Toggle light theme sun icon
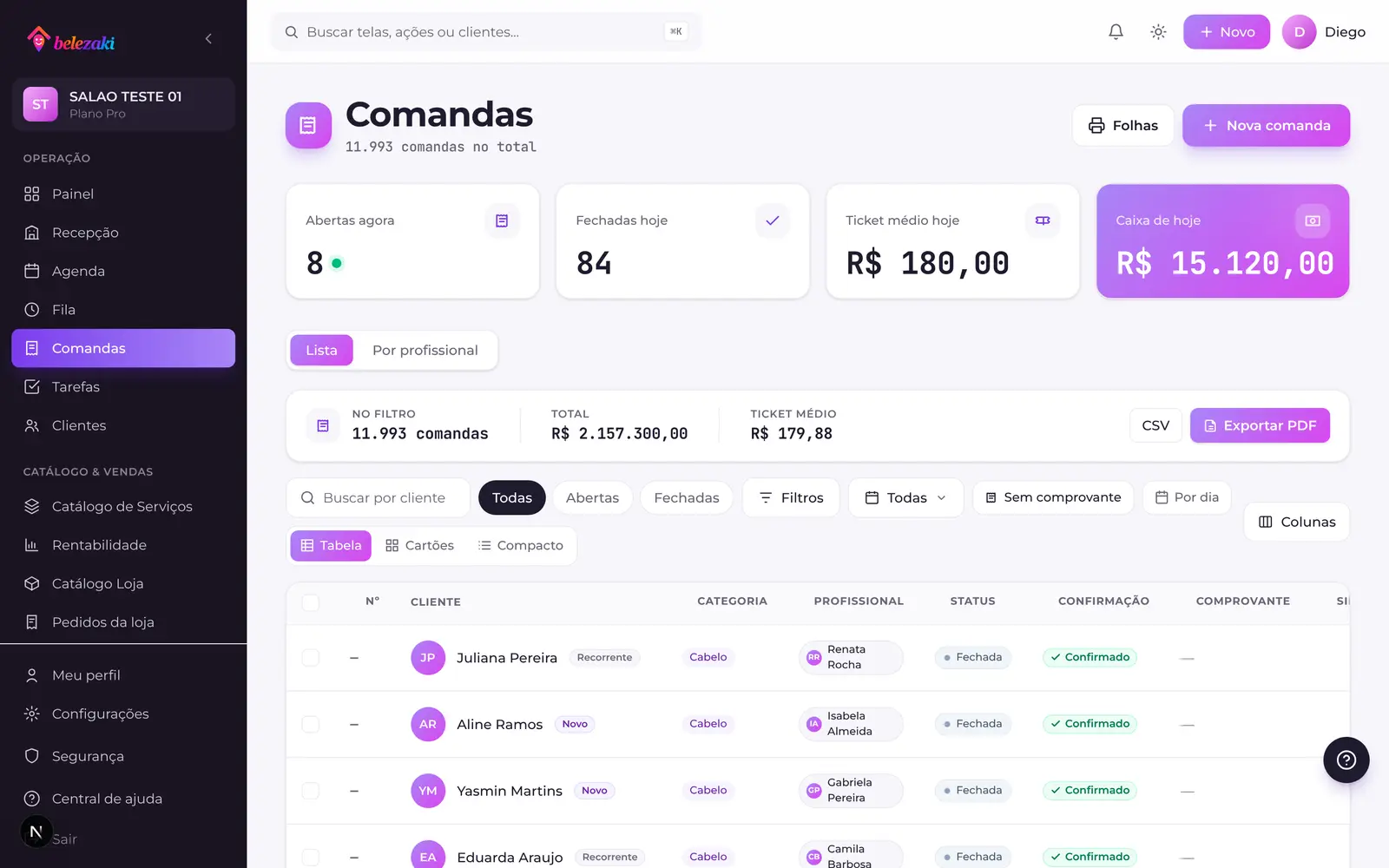 [1158, 32]
